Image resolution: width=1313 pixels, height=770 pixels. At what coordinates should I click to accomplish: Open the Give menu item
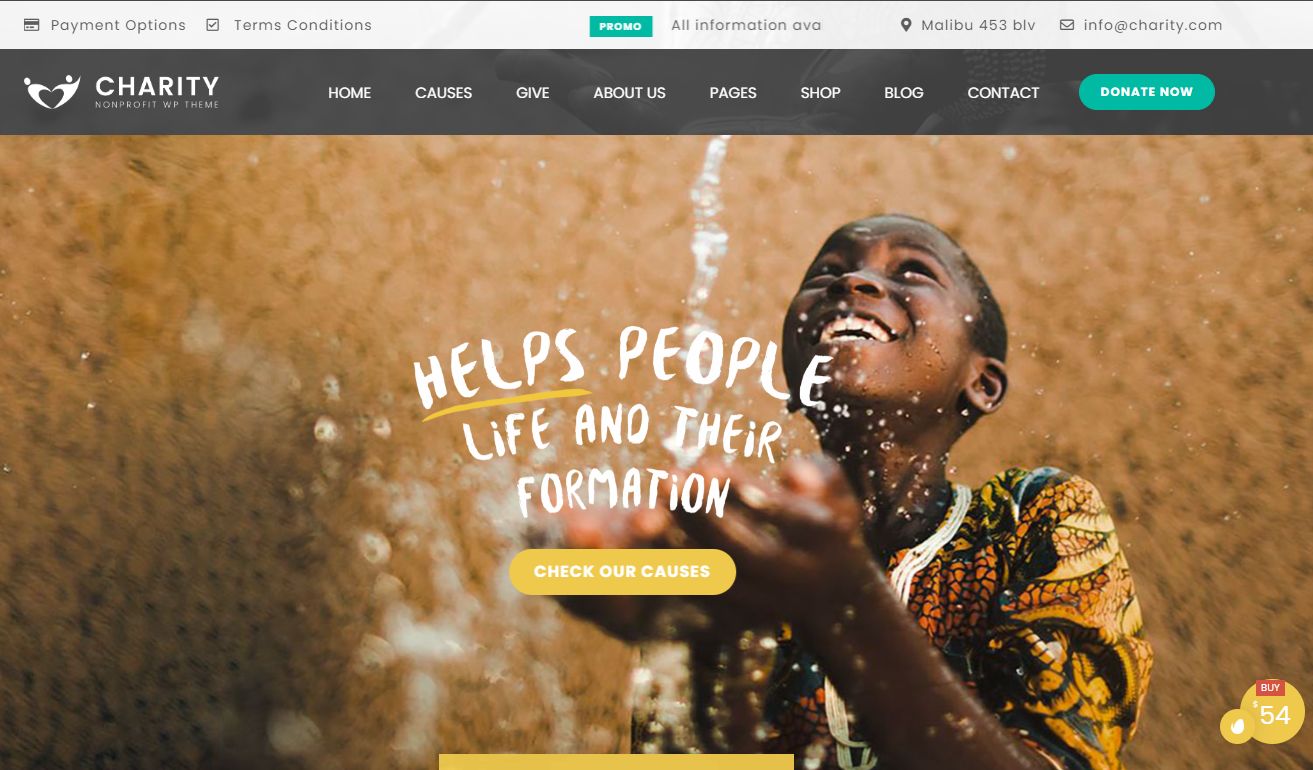coord(533,92)
